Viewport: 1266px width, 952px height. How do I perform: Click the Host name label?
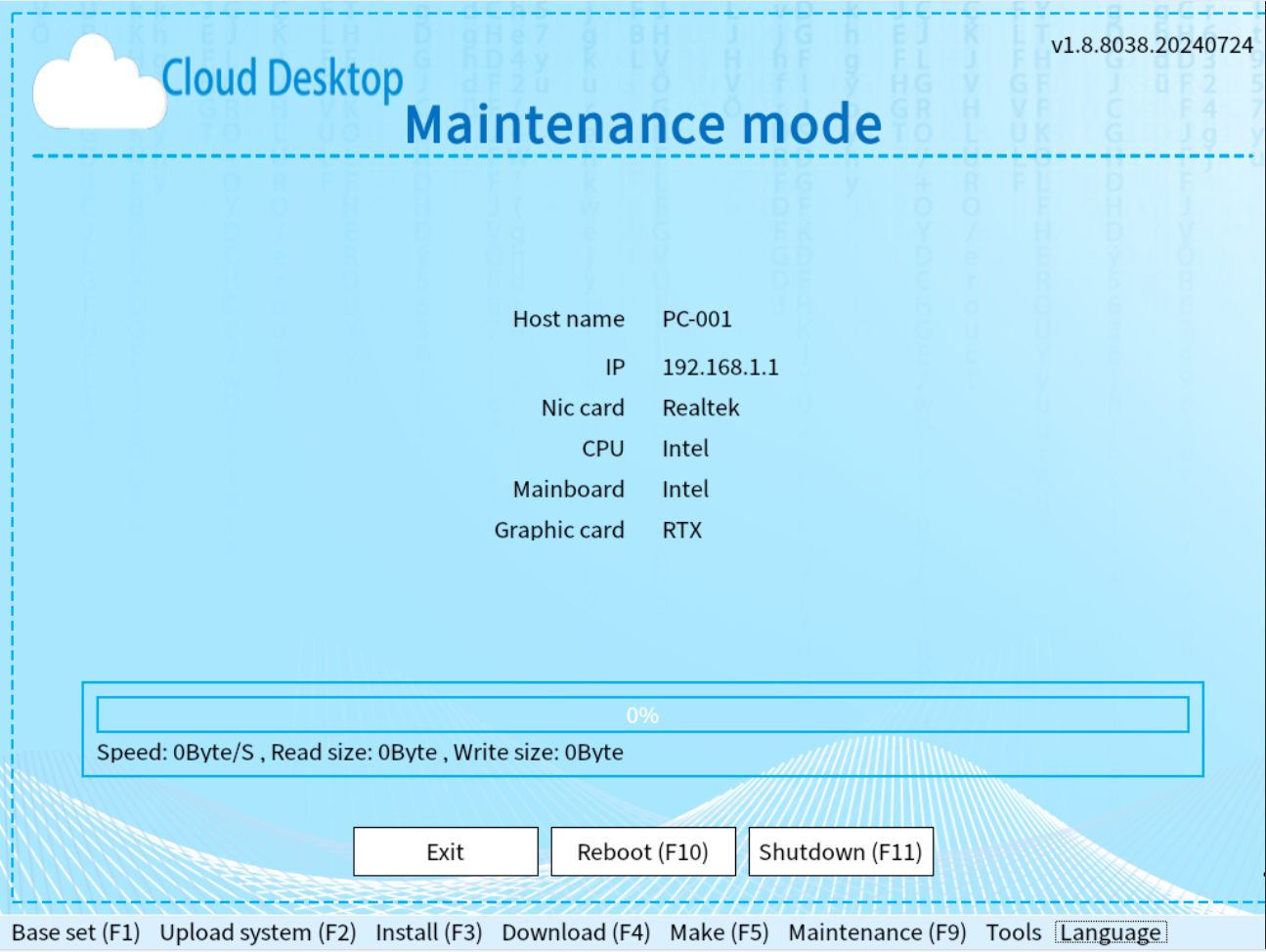point(569,319)
